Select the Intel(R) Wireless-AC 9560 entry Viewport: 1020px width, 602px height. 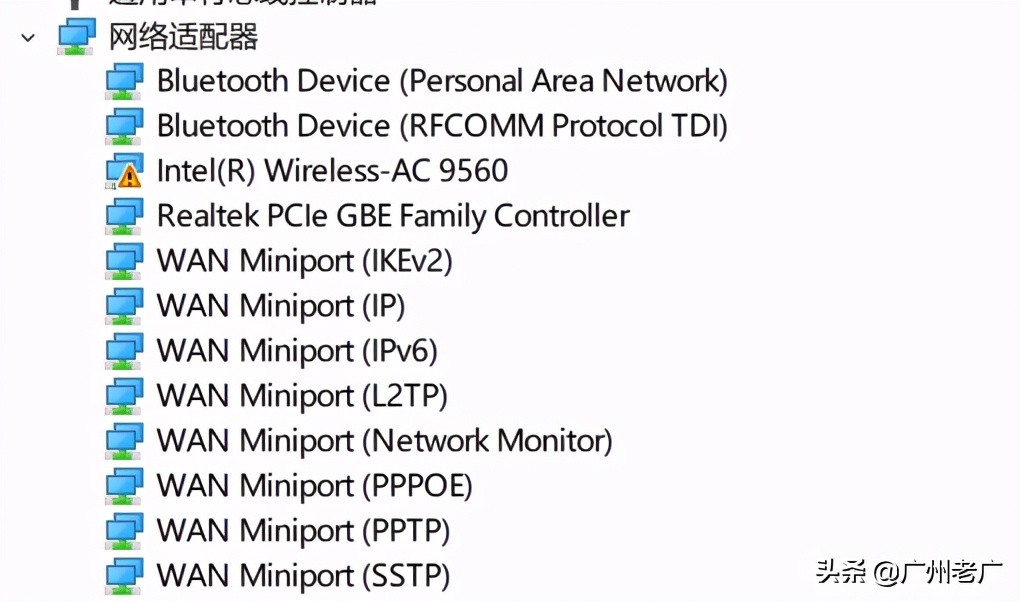[x=332, y=170]
